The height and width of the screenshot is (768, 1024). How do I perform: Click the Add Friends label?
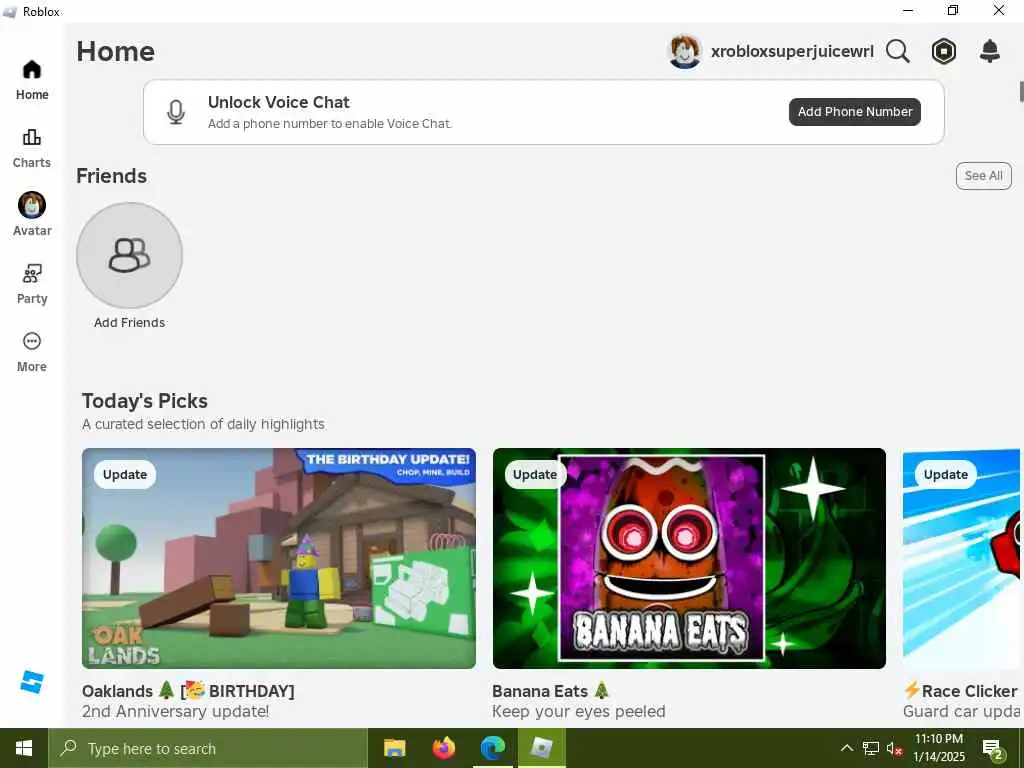(129, 323)
